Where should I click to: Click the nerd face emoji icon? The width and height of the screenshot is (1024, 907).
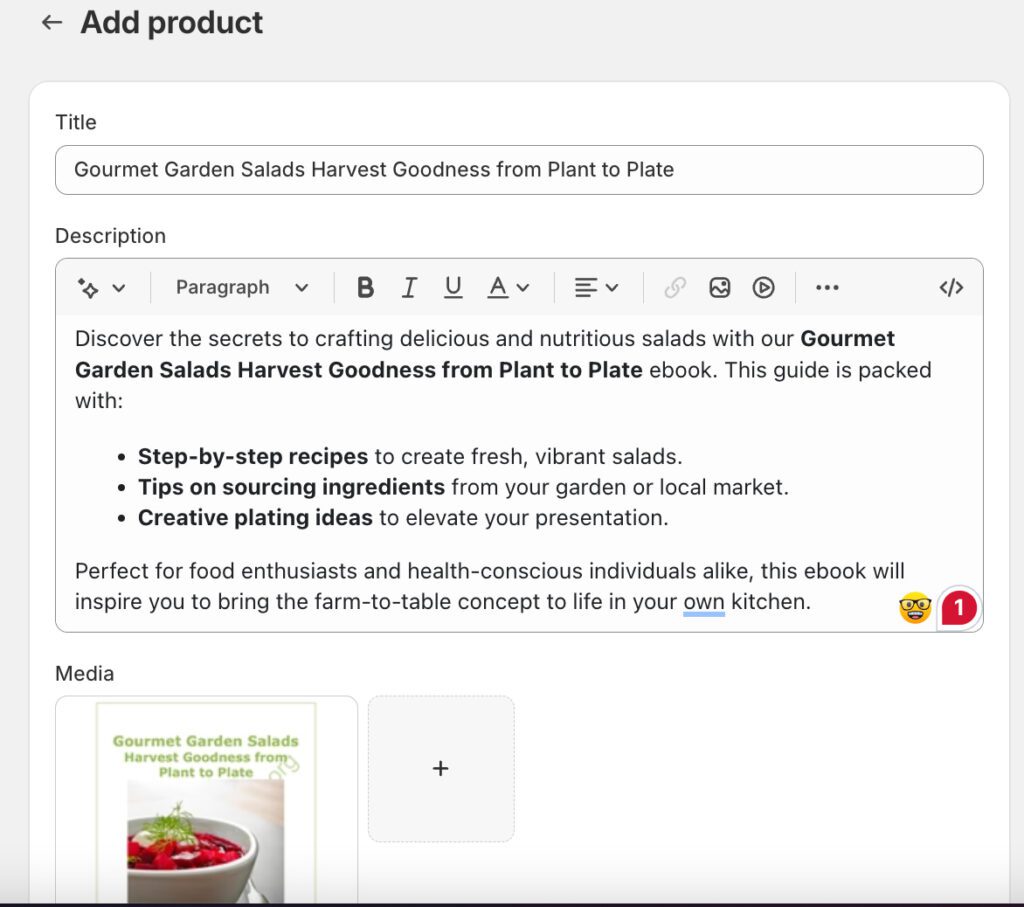tap(915, 607)
